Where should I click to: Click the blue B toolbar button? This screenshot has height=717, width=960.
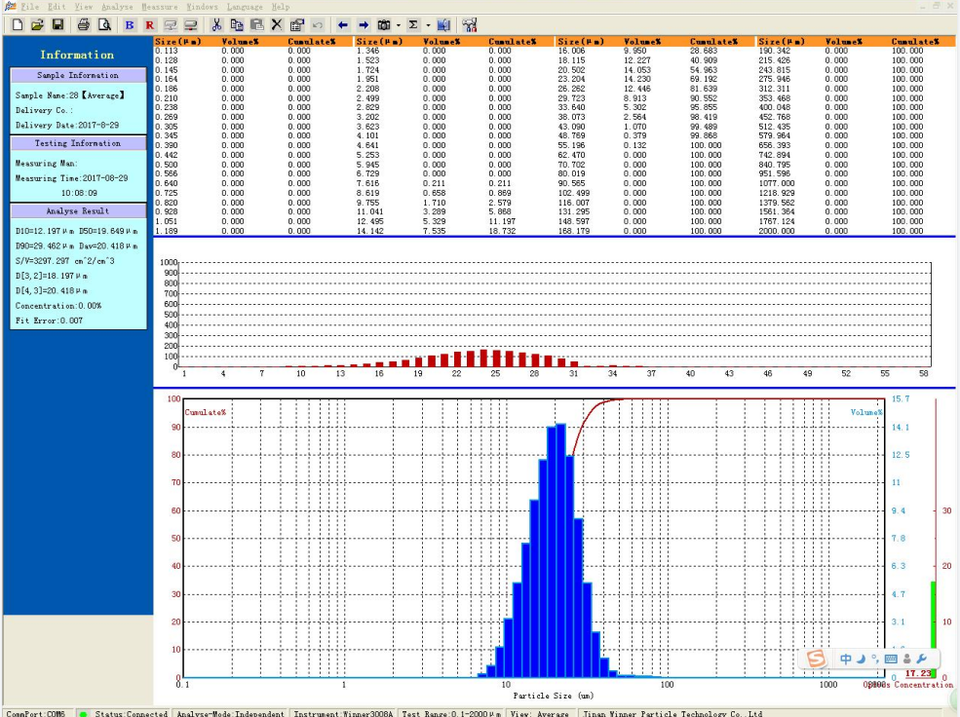[x=130, y=24]
